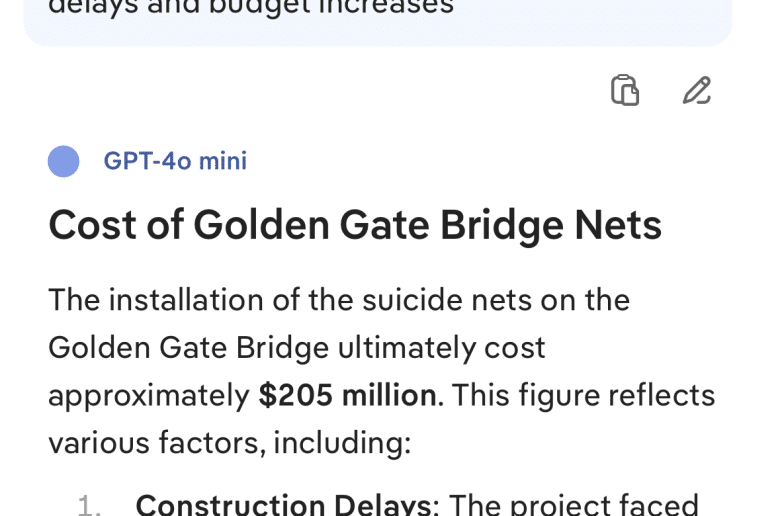780x516 pixels.
Task: Click the word 'approximately' in the response
Action: click(149, 396)
